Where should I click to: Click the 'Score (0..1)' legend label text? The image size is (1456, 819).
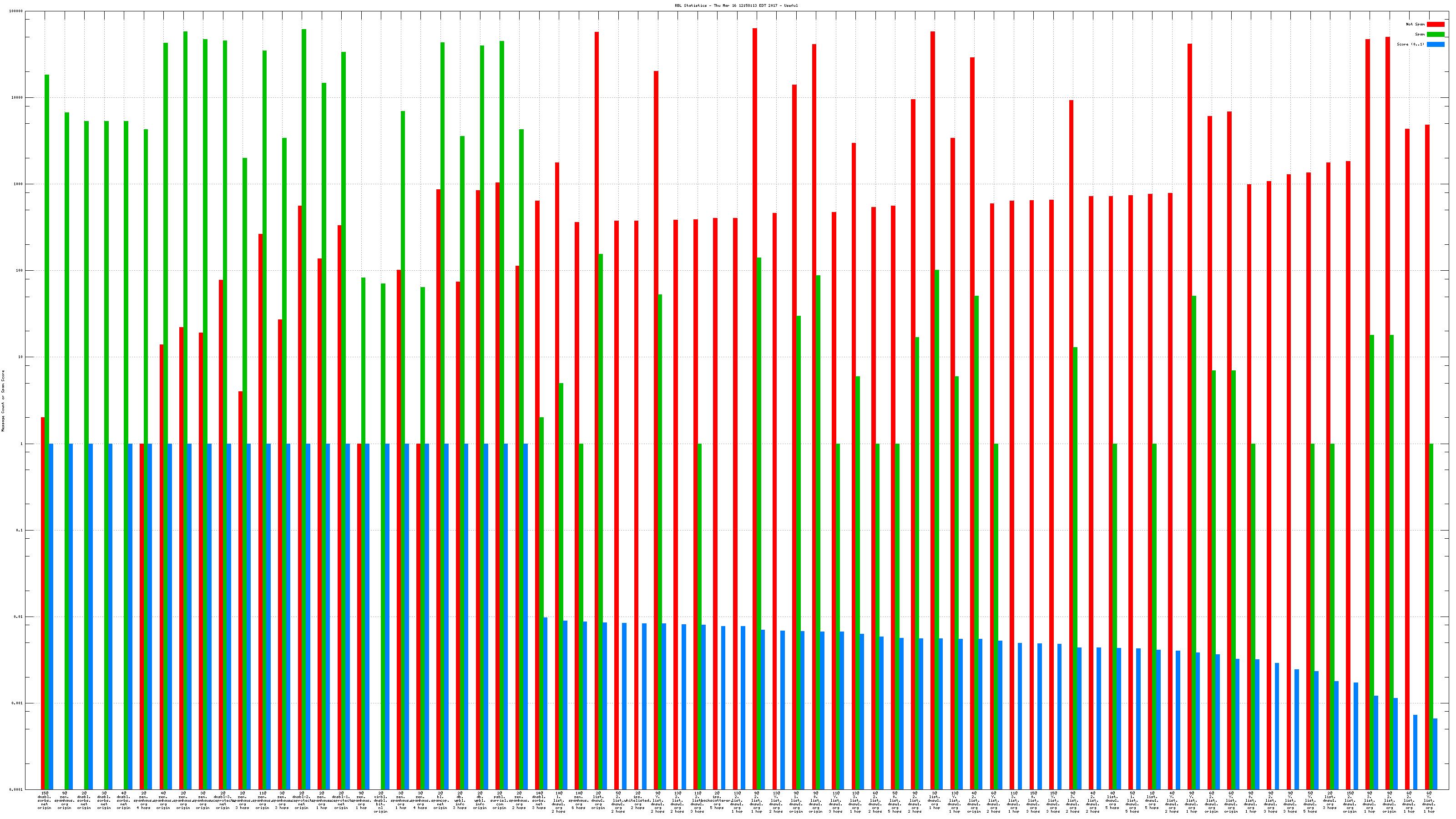click(1410, 44)
